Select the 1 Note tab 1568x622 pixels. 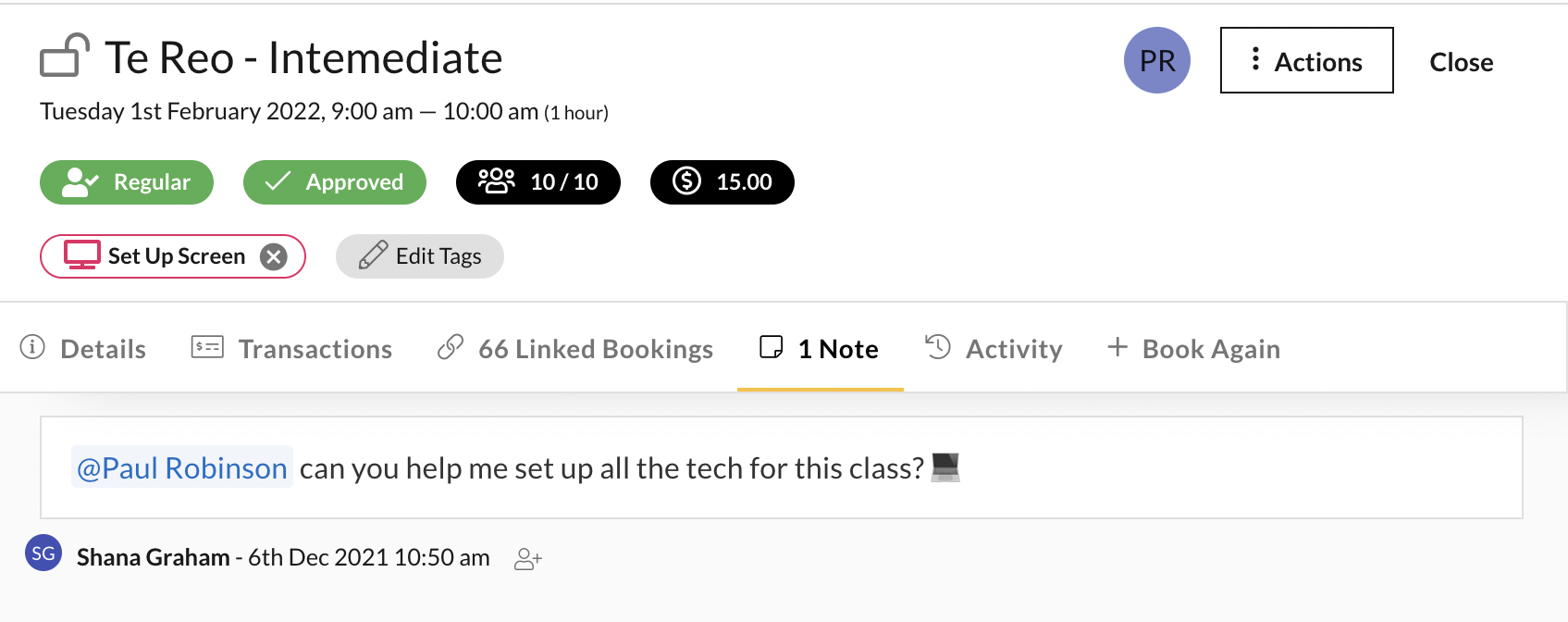(820, 348)
